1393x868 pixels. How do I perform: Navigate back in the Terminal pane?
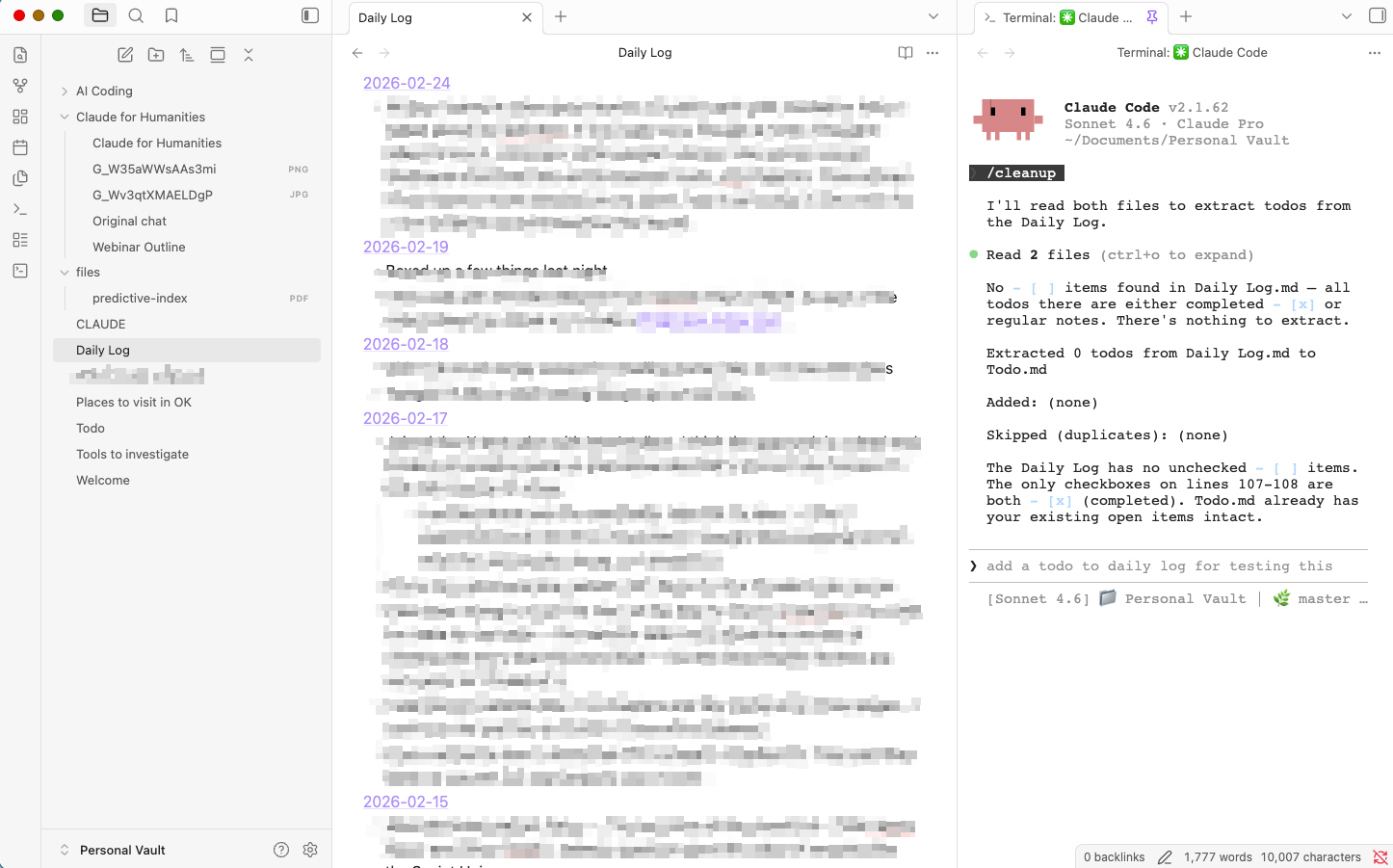click(983, 53)
